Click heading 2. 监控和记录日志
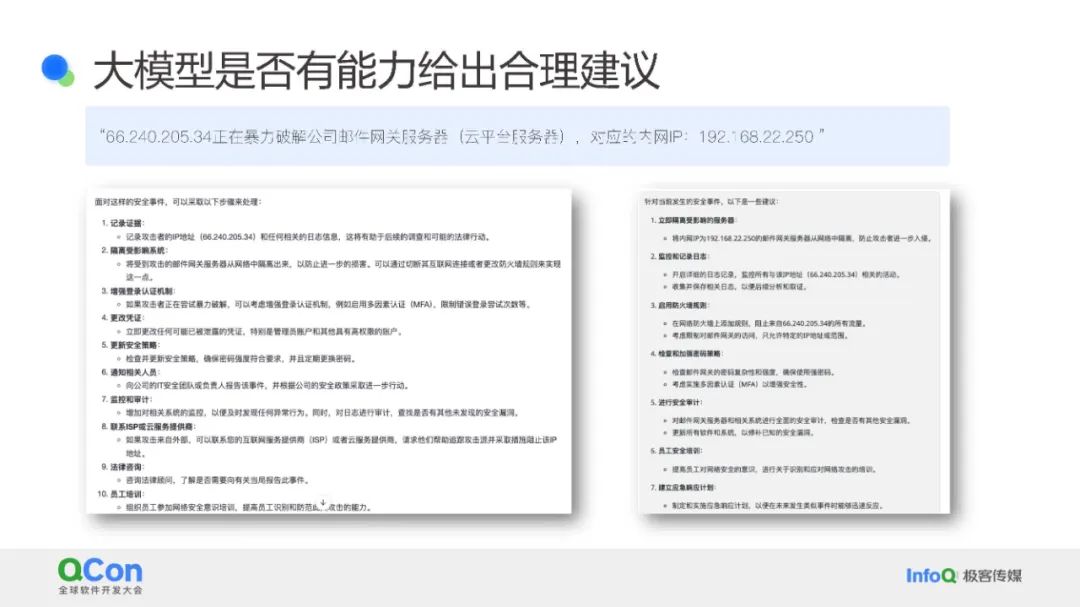 pyautogui.click(x=679, y=256)
